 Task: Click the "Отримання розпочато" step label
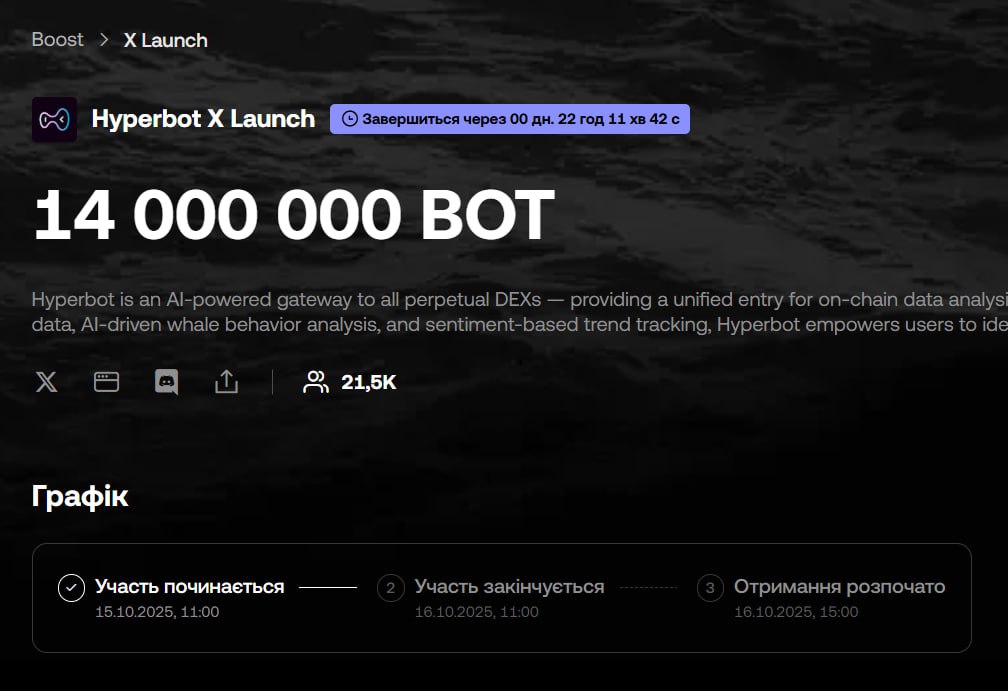tap(839, 587)
